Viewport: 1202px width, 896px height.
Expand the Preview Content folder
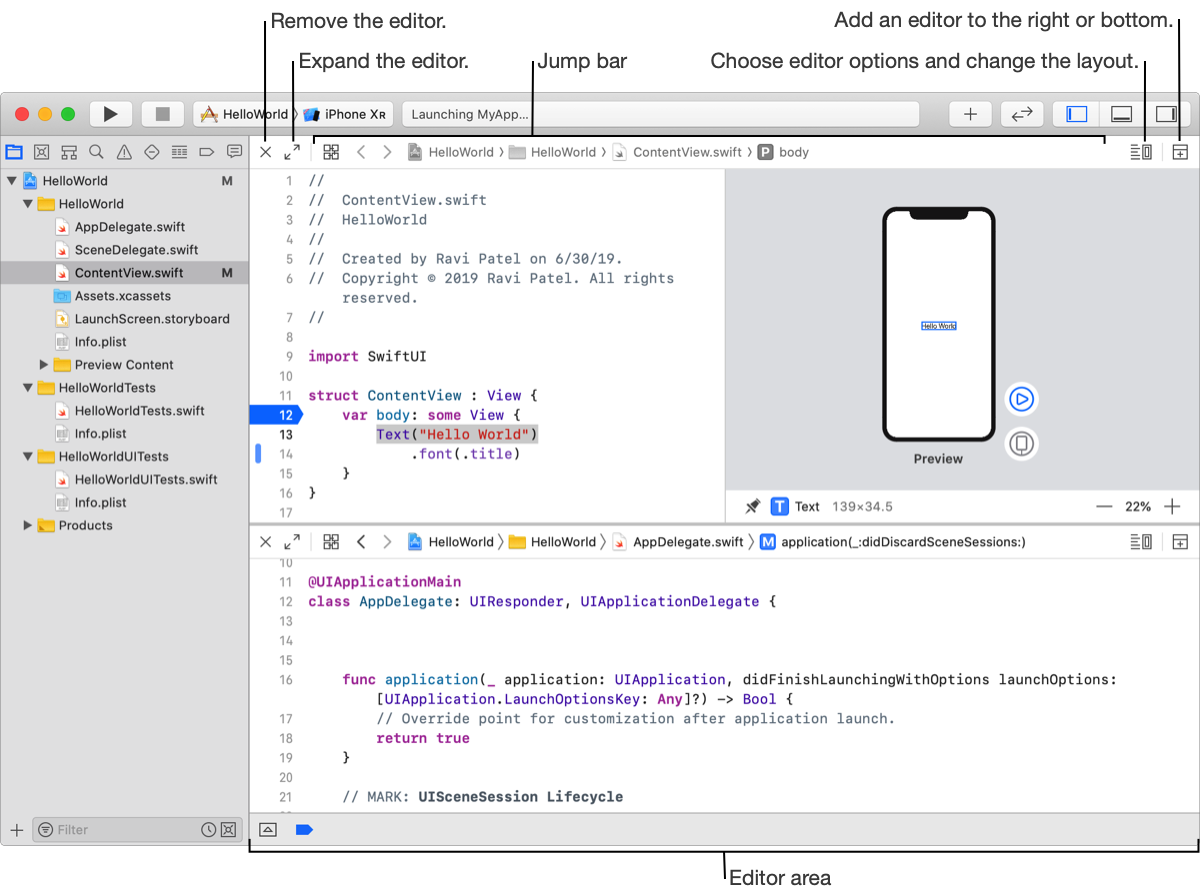coord(44,365)
